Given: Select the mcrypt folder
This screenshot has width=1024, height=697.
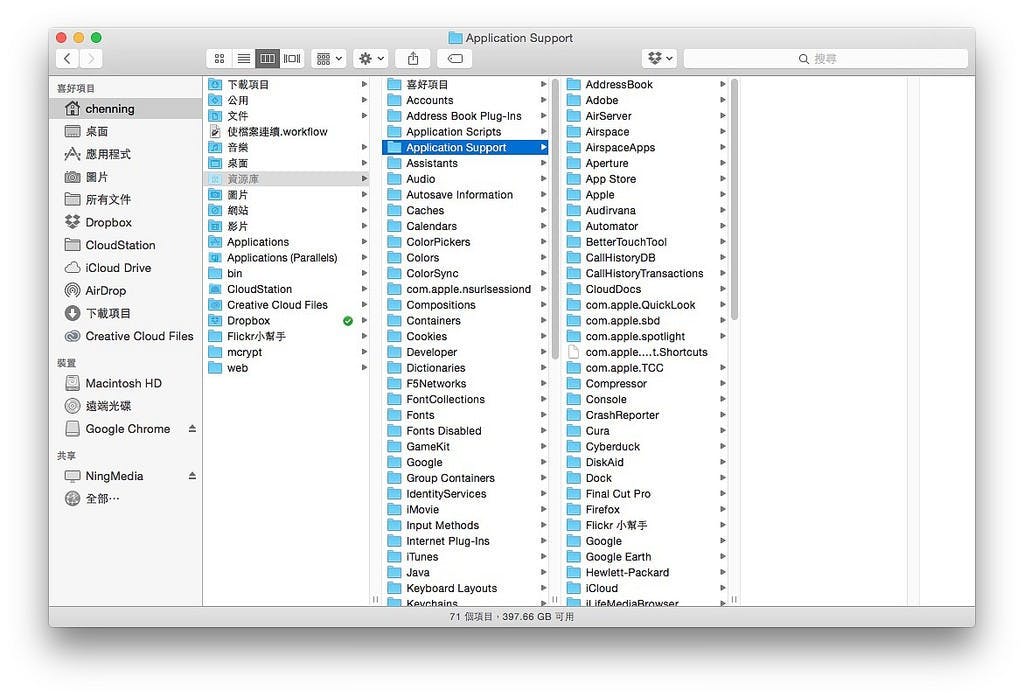Looking at the screenshot, I should 287,352.
